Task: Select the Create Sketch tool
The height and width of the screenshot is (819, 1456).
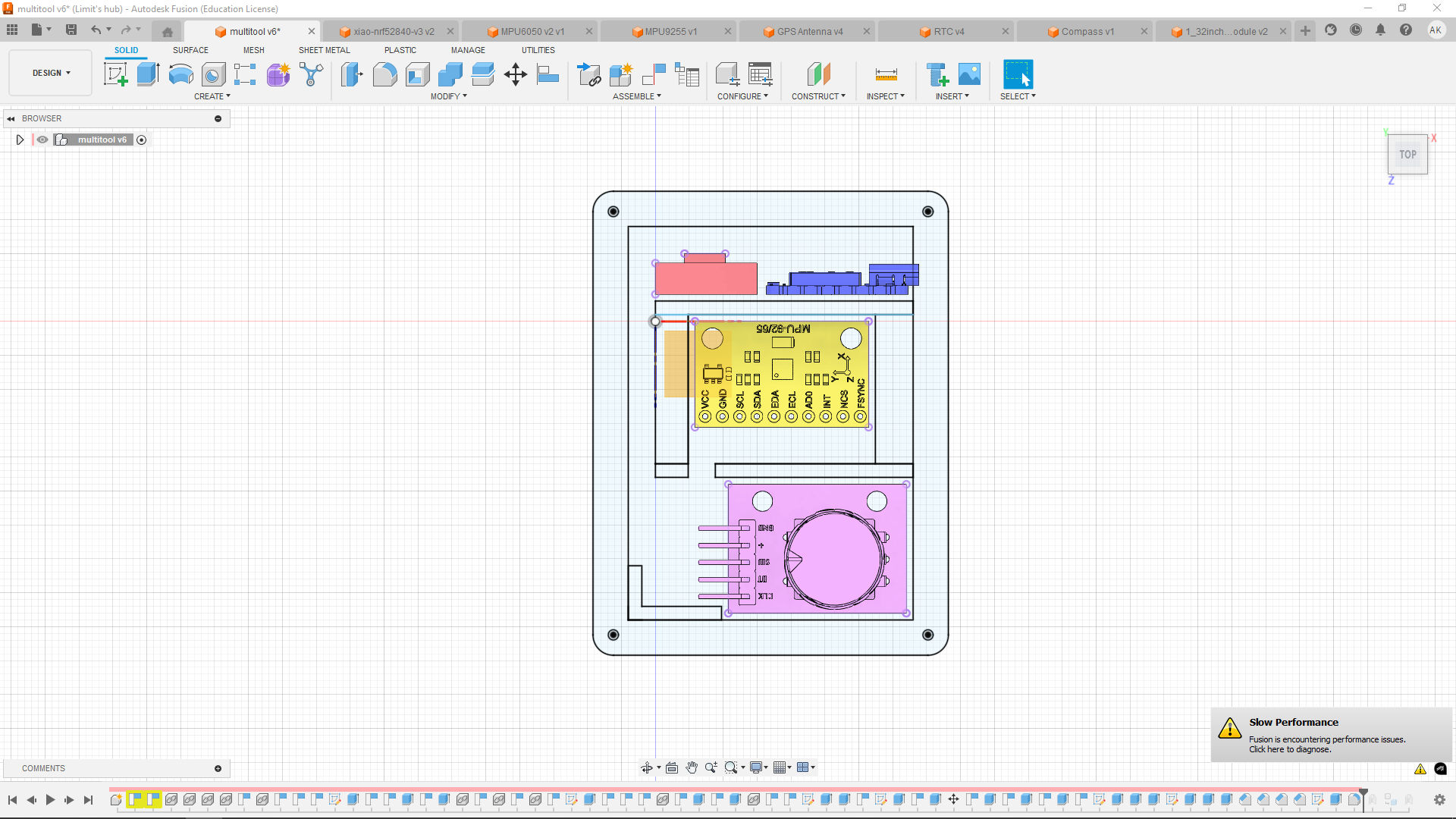Action: point(115,74)
